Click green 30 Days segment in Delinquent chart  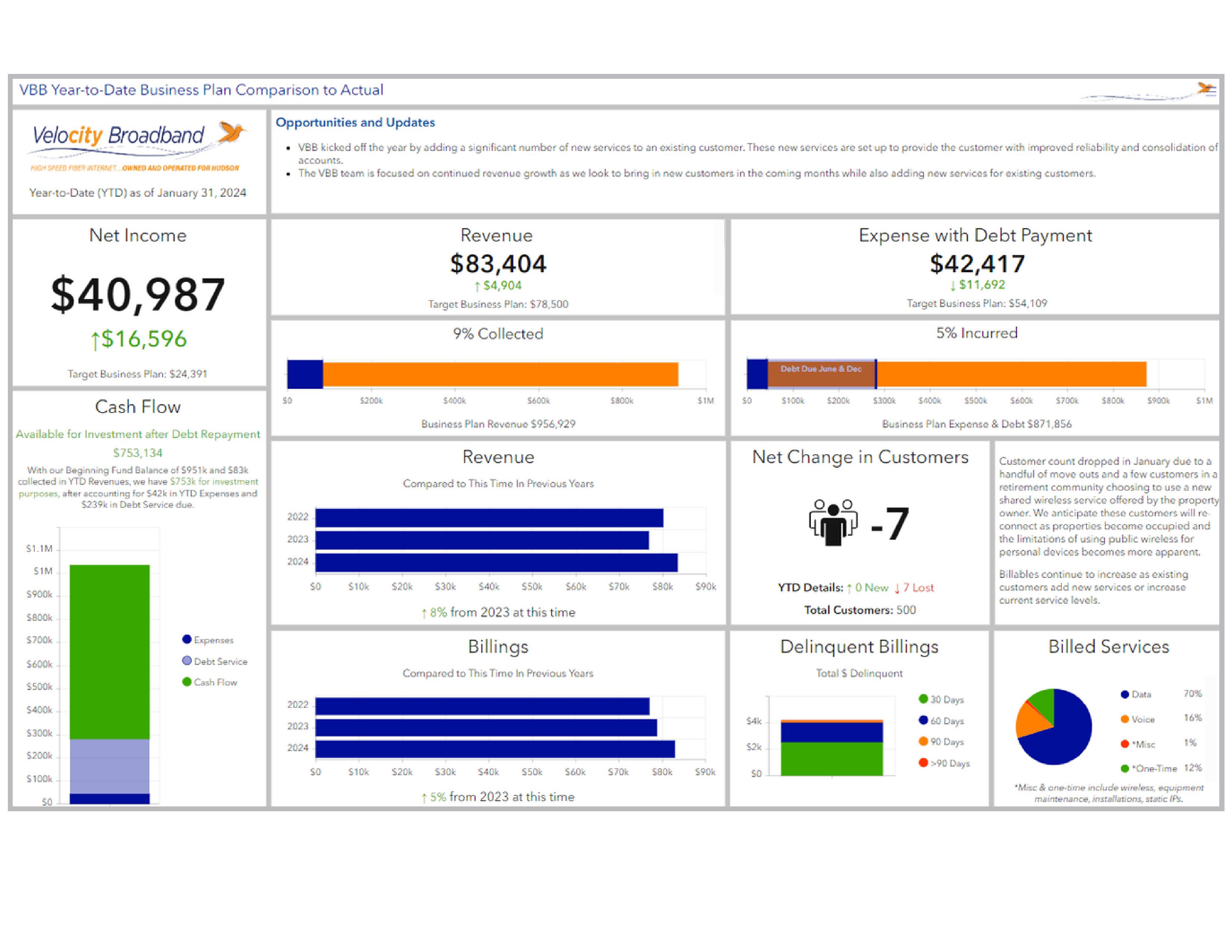pos(831,759)
